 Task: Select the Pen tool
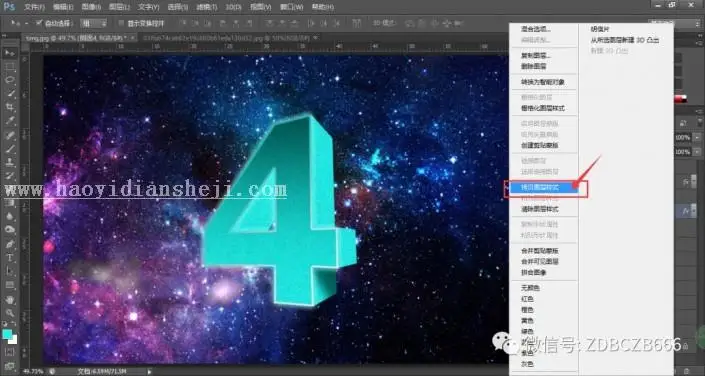point(9,244)
